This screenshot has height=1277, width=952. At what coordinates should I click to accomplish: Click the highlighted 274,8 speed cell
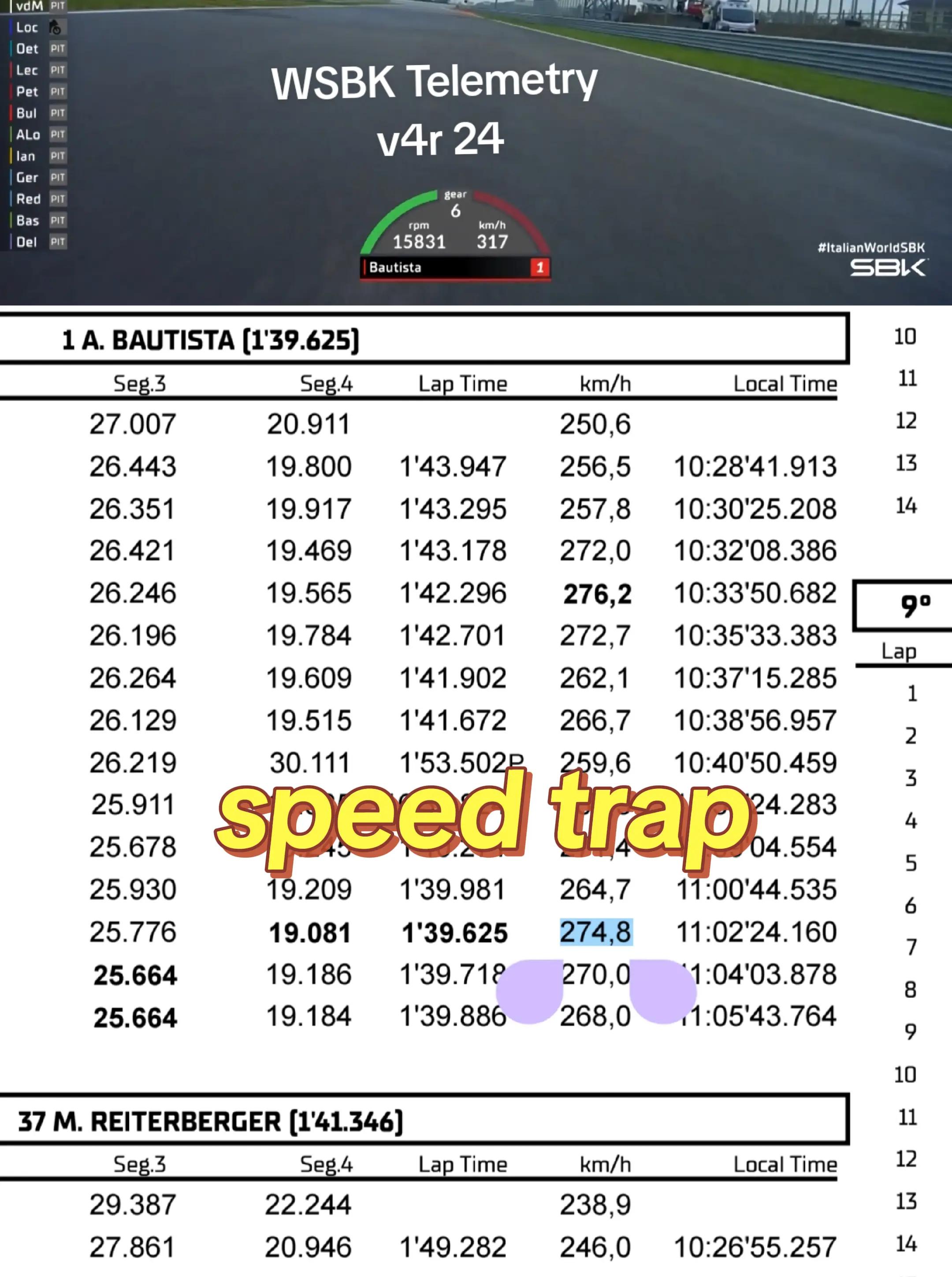tap(596, 932)
